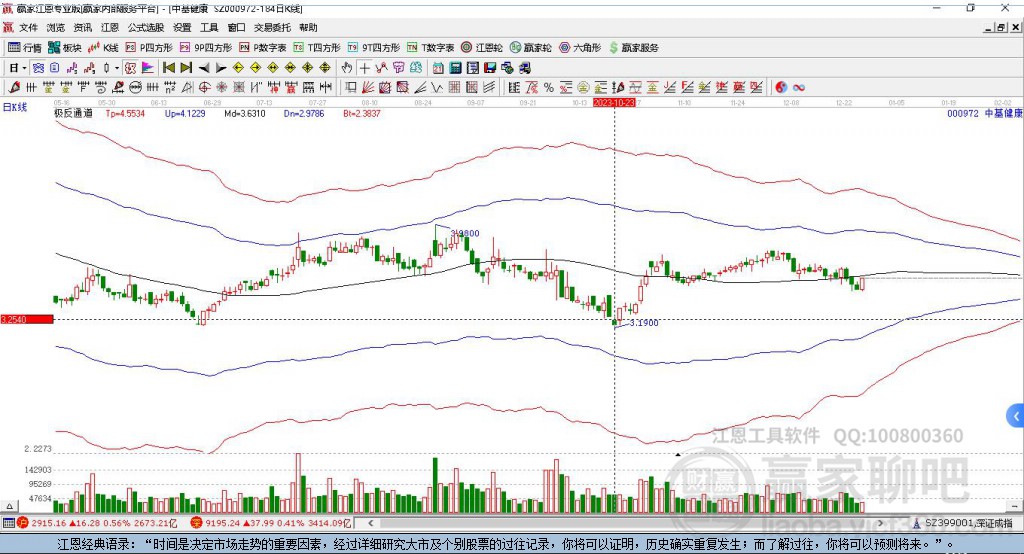This screenshot has height=554, width=1024.
Task: Toggle the 极反 indicator button
Action: click(x=131, y=68)
